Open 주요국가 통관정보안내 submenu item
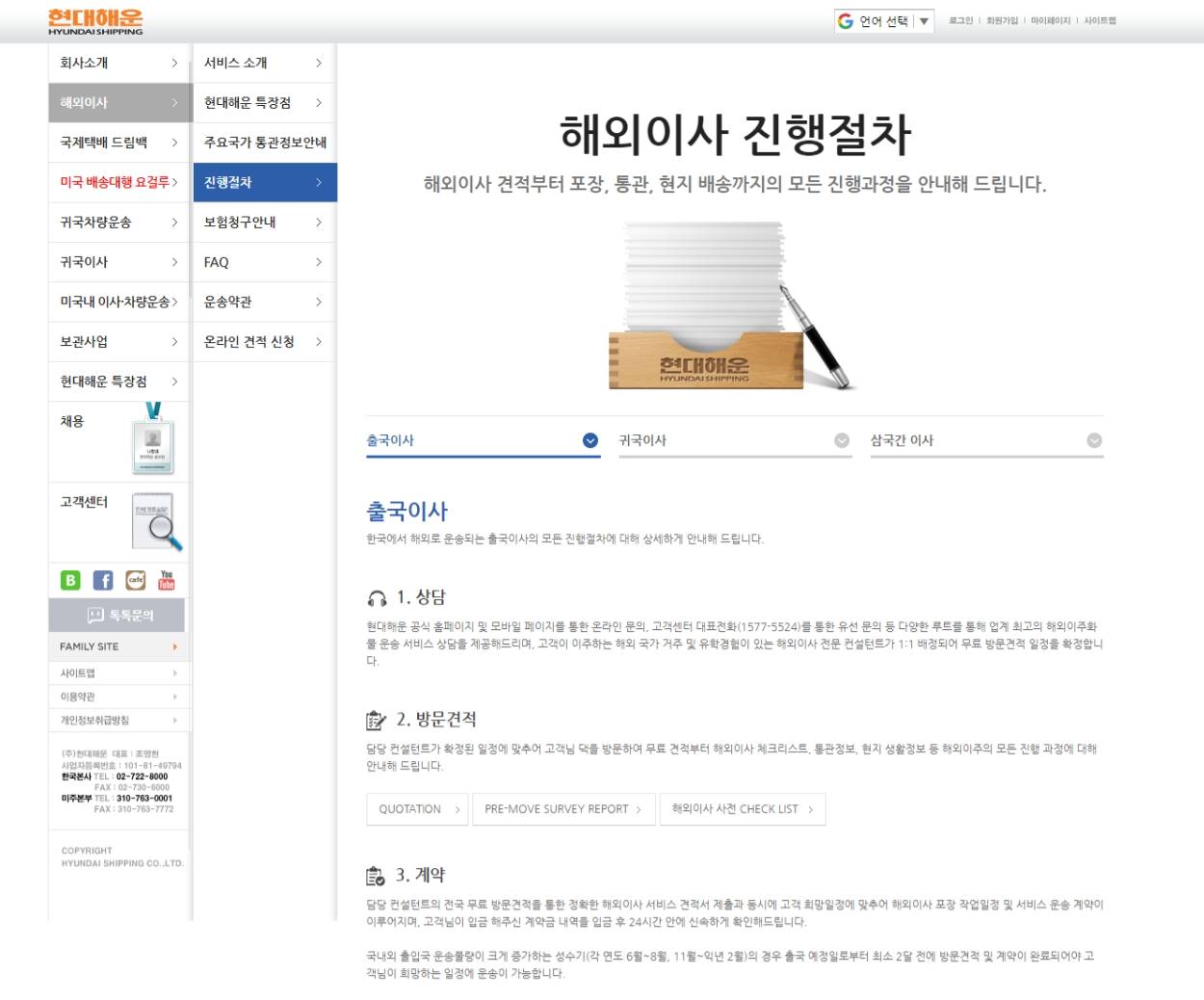 [265, 143]
